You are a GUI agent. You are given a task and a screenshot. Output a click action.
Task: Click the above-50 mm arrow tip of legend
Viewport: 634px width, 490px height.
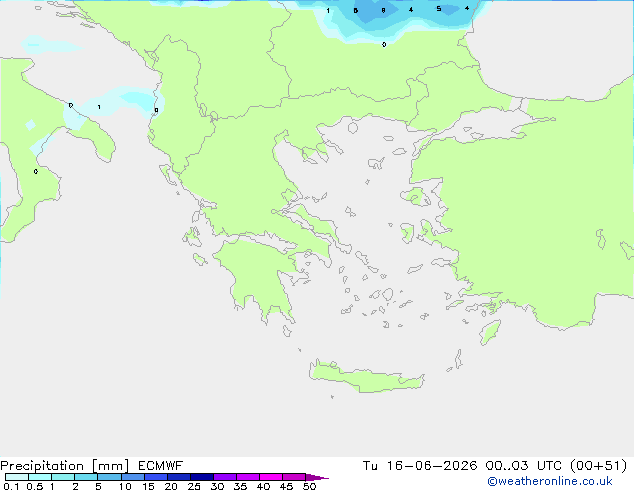click(317, 477)
